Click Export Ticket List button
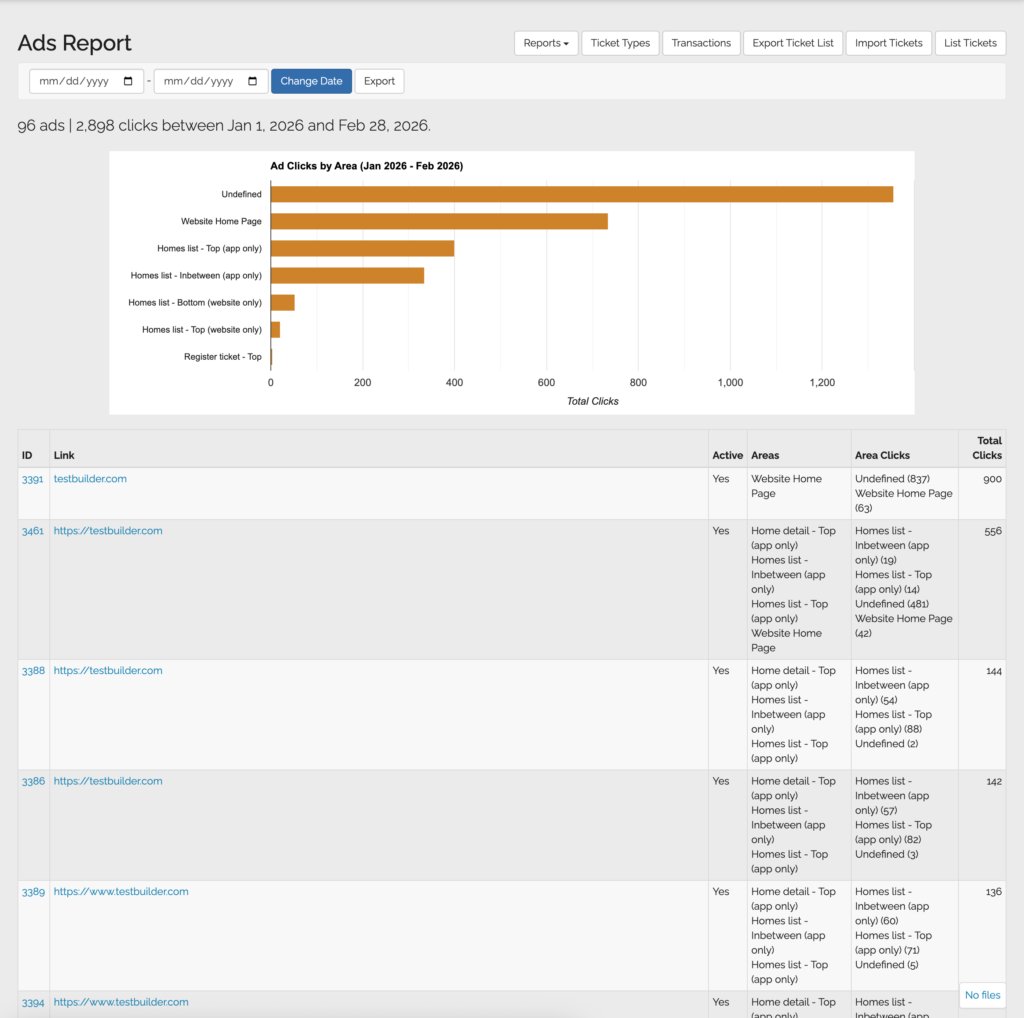 click(793, 43)
